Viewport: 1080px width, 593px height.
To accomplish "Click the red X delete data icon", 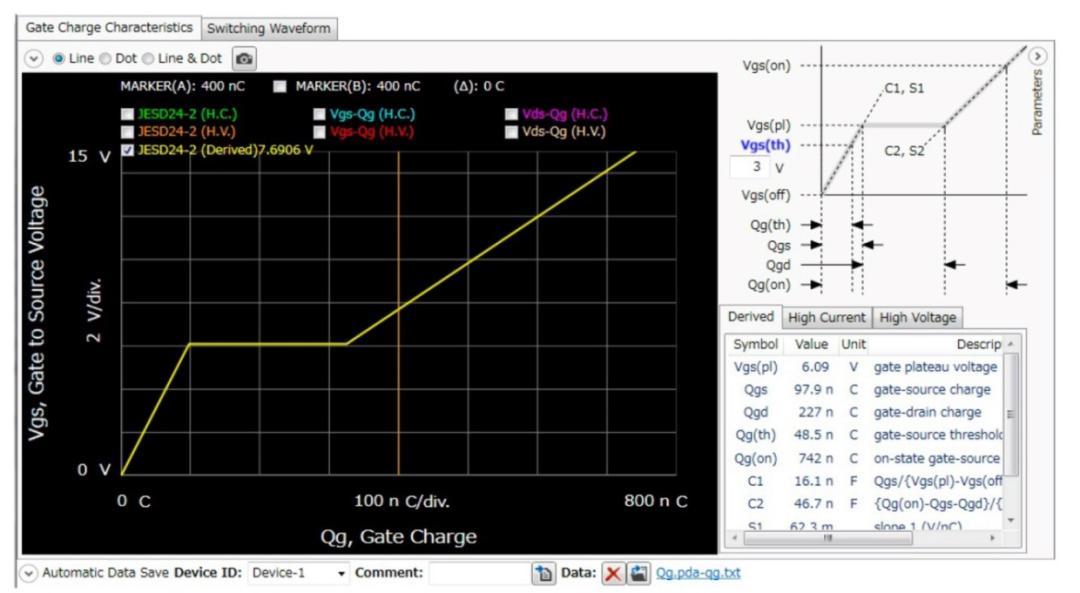I will tap(613, 574).
